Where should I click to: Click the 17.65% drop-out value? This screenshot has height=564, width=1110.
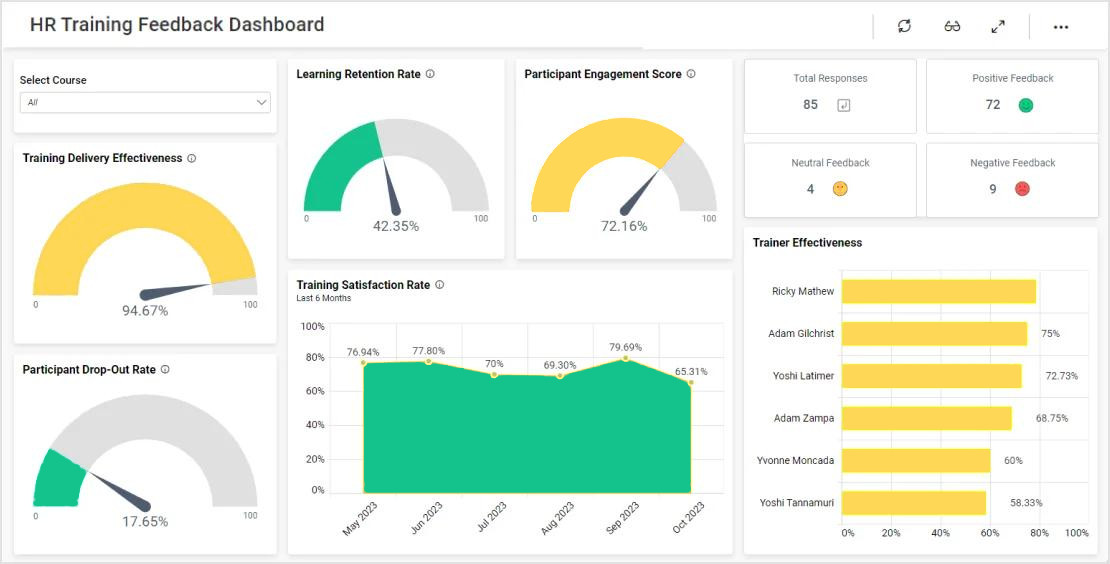[x=145, y=522]
